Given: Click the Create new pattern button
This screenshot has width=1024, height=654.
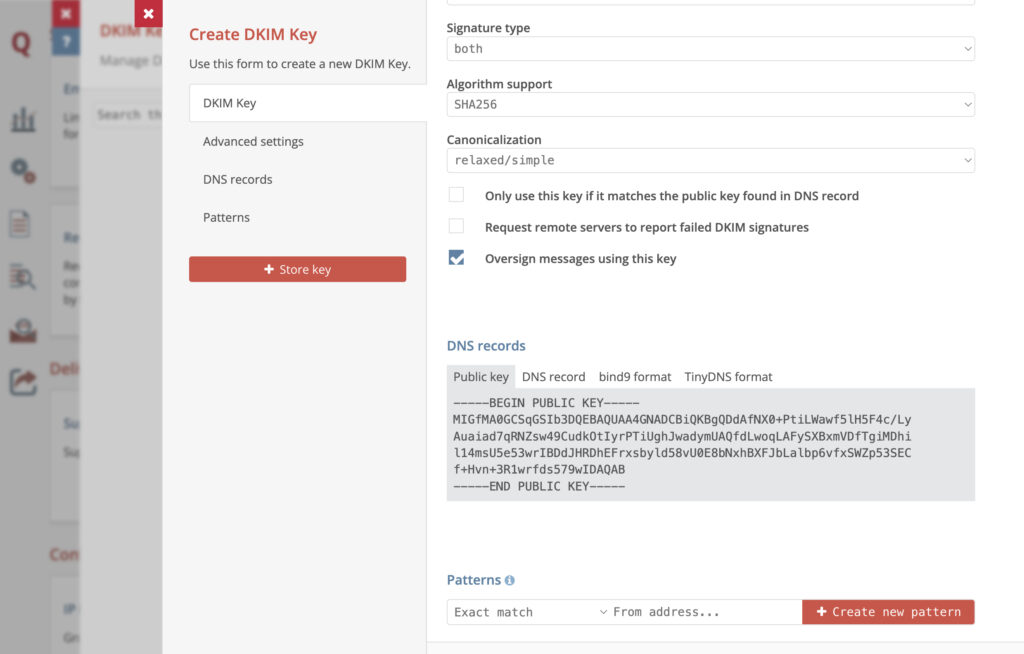Looking at the screenshot, I should pos(888,612).
